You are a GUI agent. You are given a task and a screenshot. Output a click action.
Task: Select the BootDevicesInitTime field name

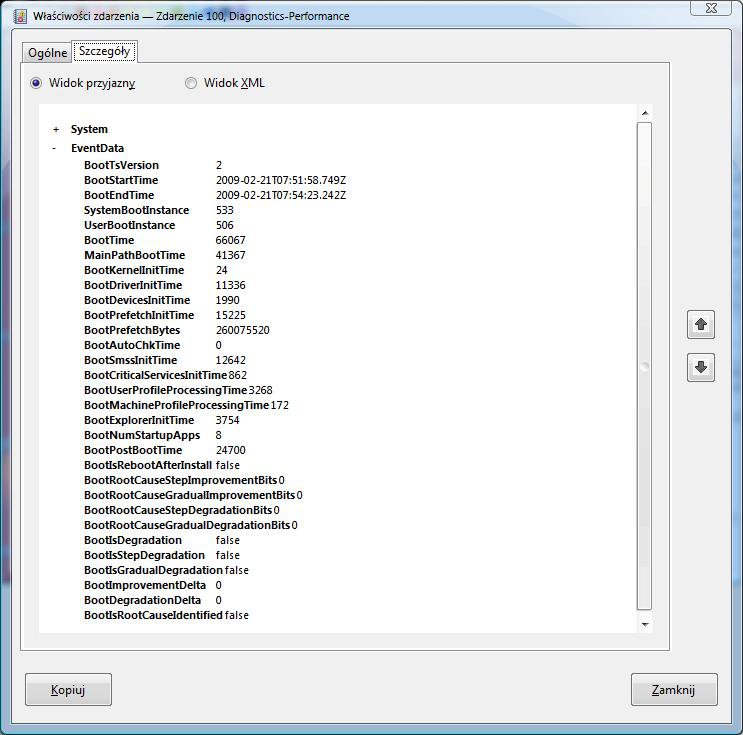(137, 300)
